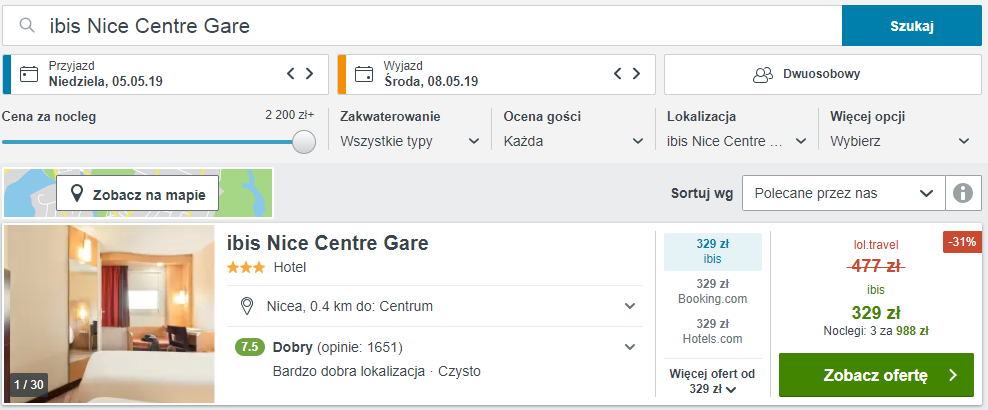Go to next arrival date arrow
This screenshot has width=988, height=410.
point(309,74)
